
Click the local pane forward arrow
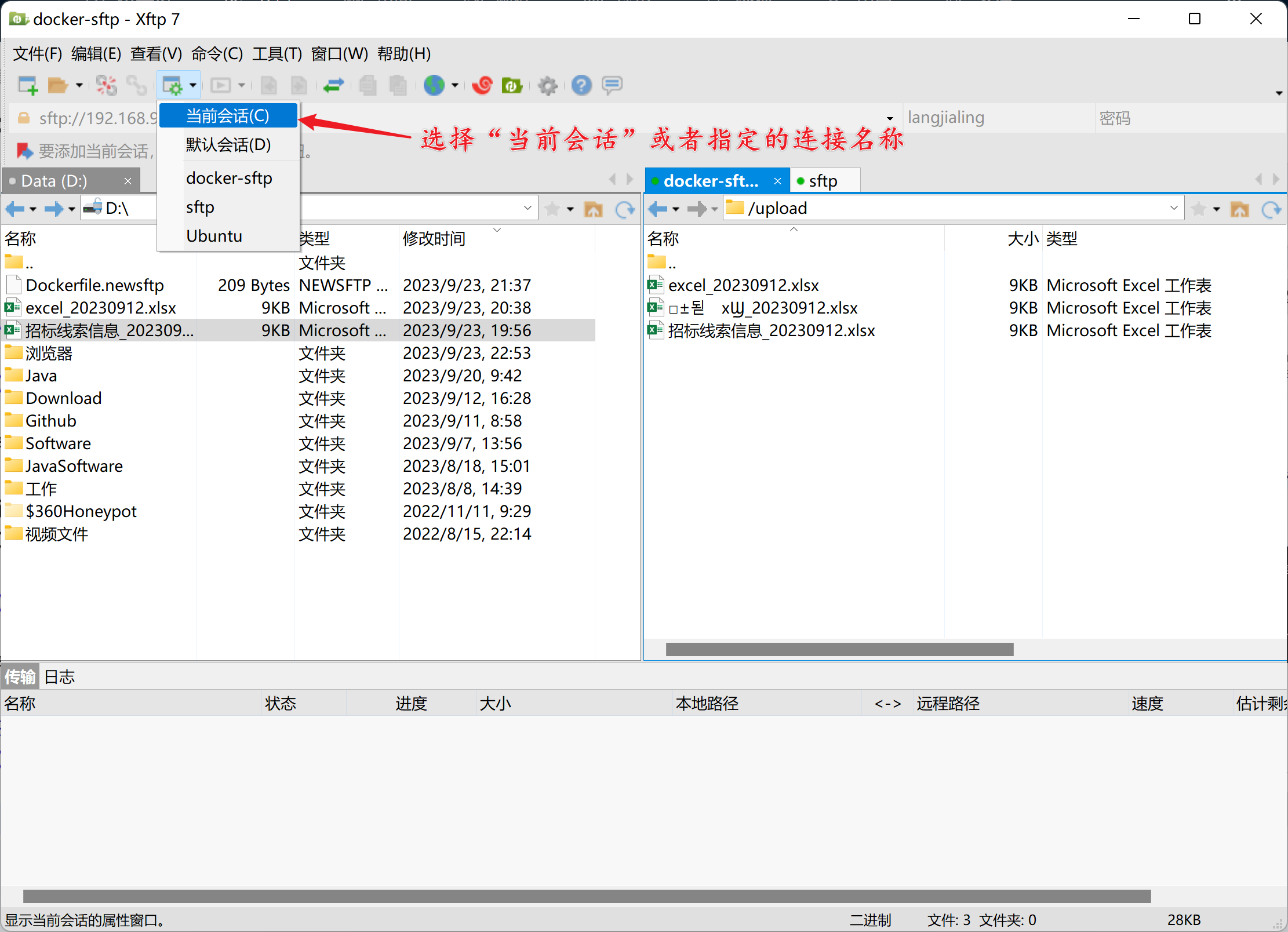point(54,209)
